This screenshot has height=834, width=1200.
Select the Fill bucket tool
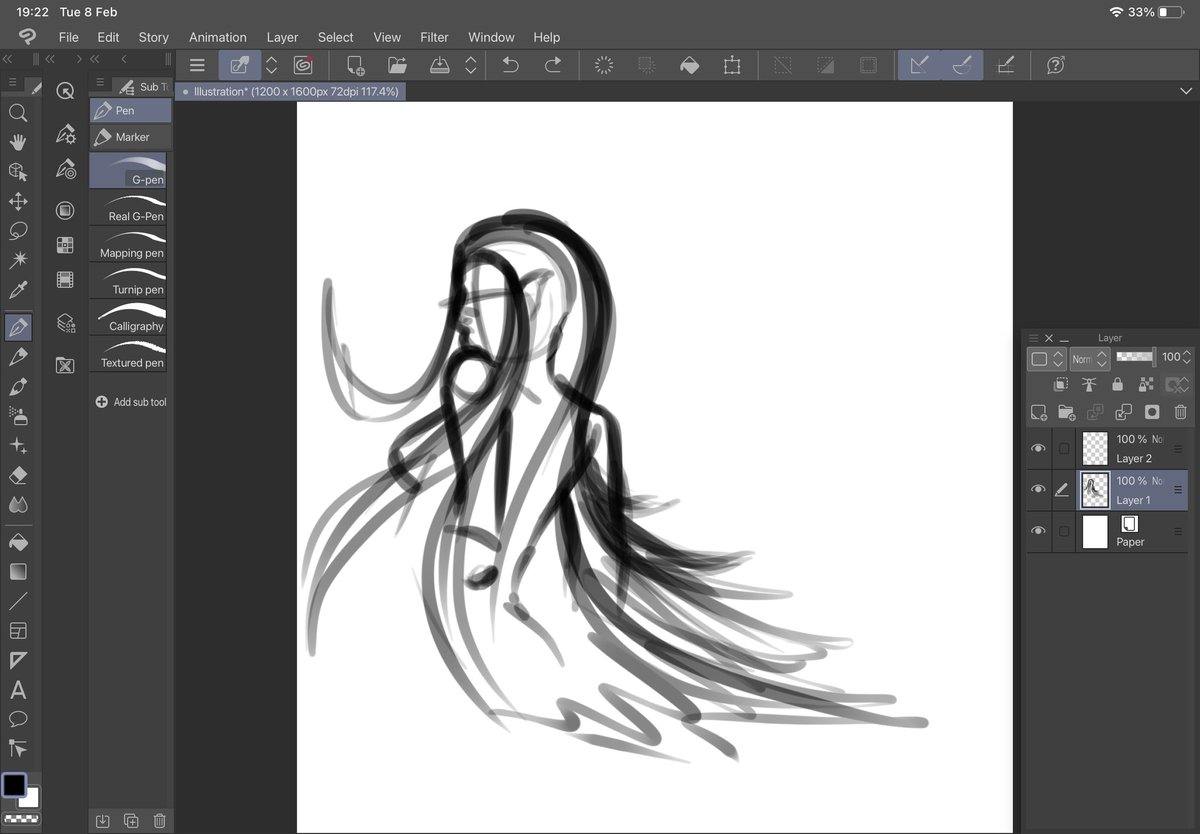[17, 542]
